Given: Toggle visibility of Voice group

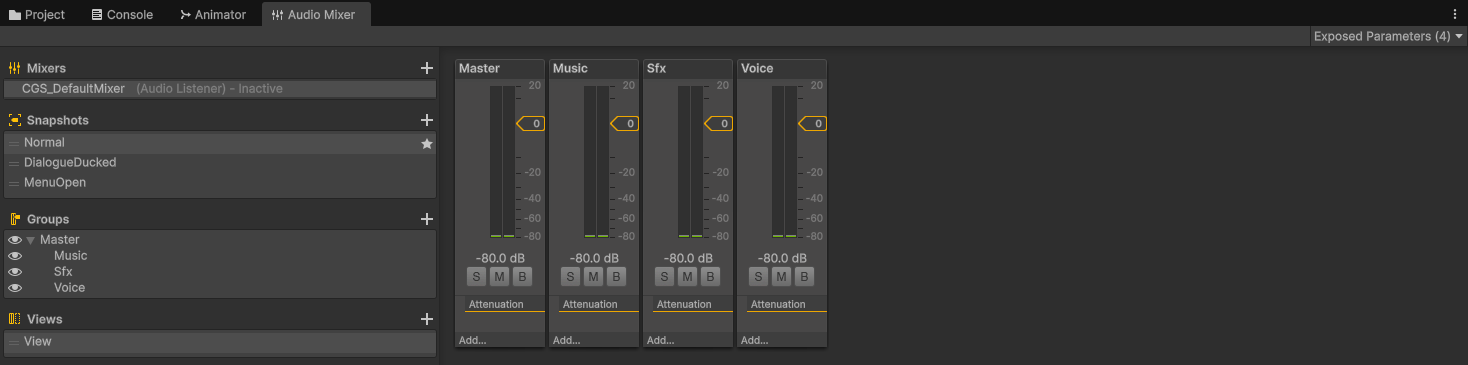Looking at the screenshot, I should point(15,288).
